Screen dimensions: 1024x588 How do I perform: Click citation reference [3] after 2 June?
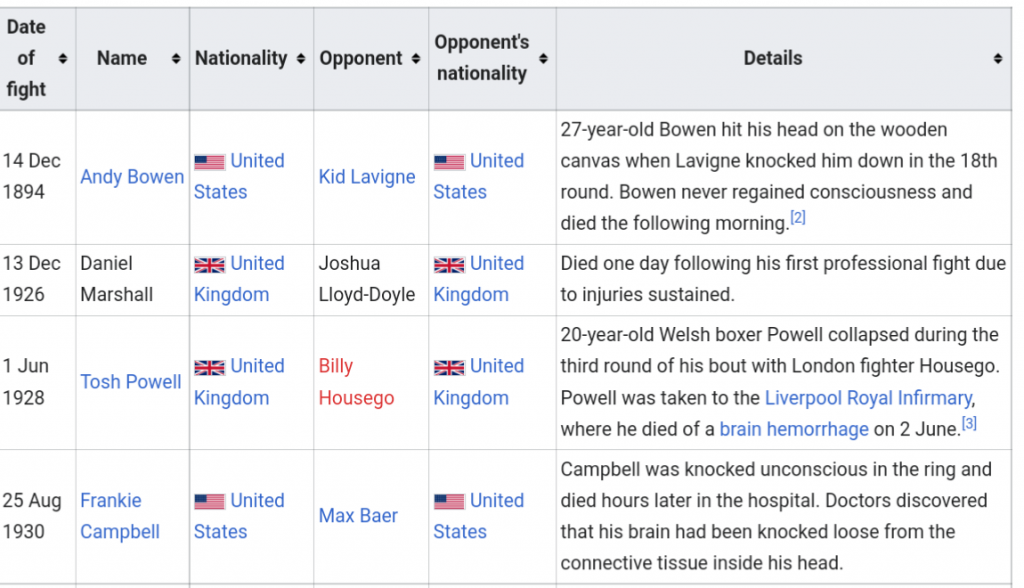pos(969,423)
